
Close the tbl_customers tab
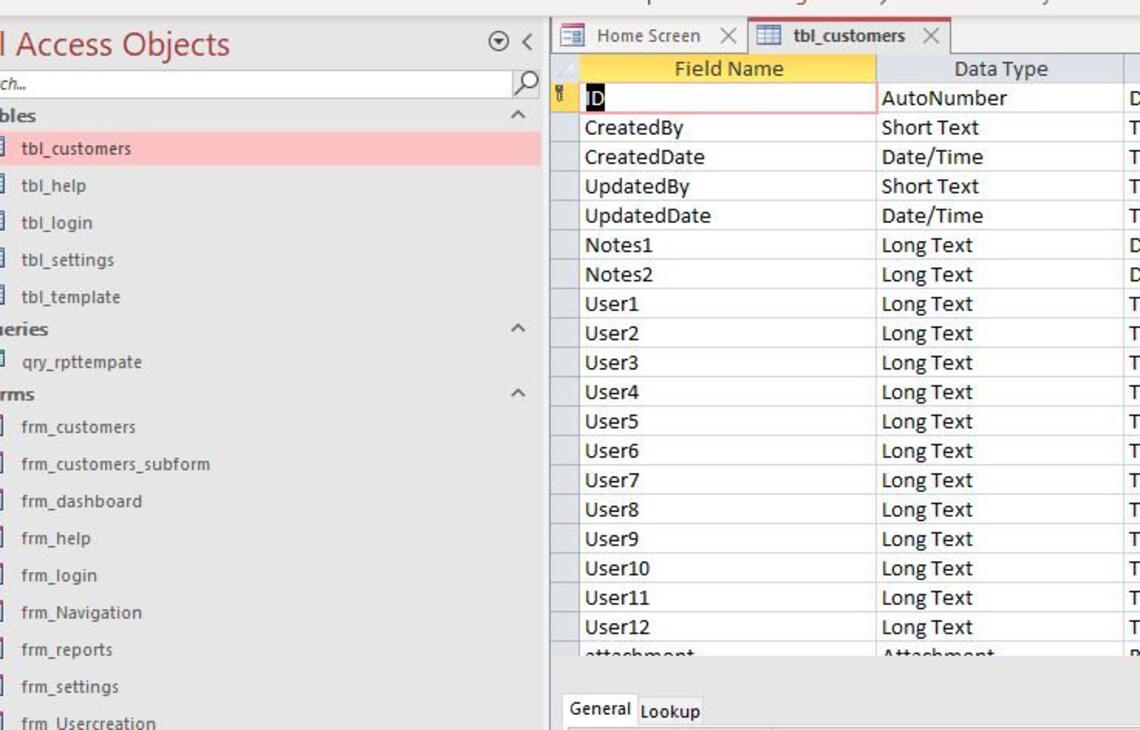[x=932, y=33]
